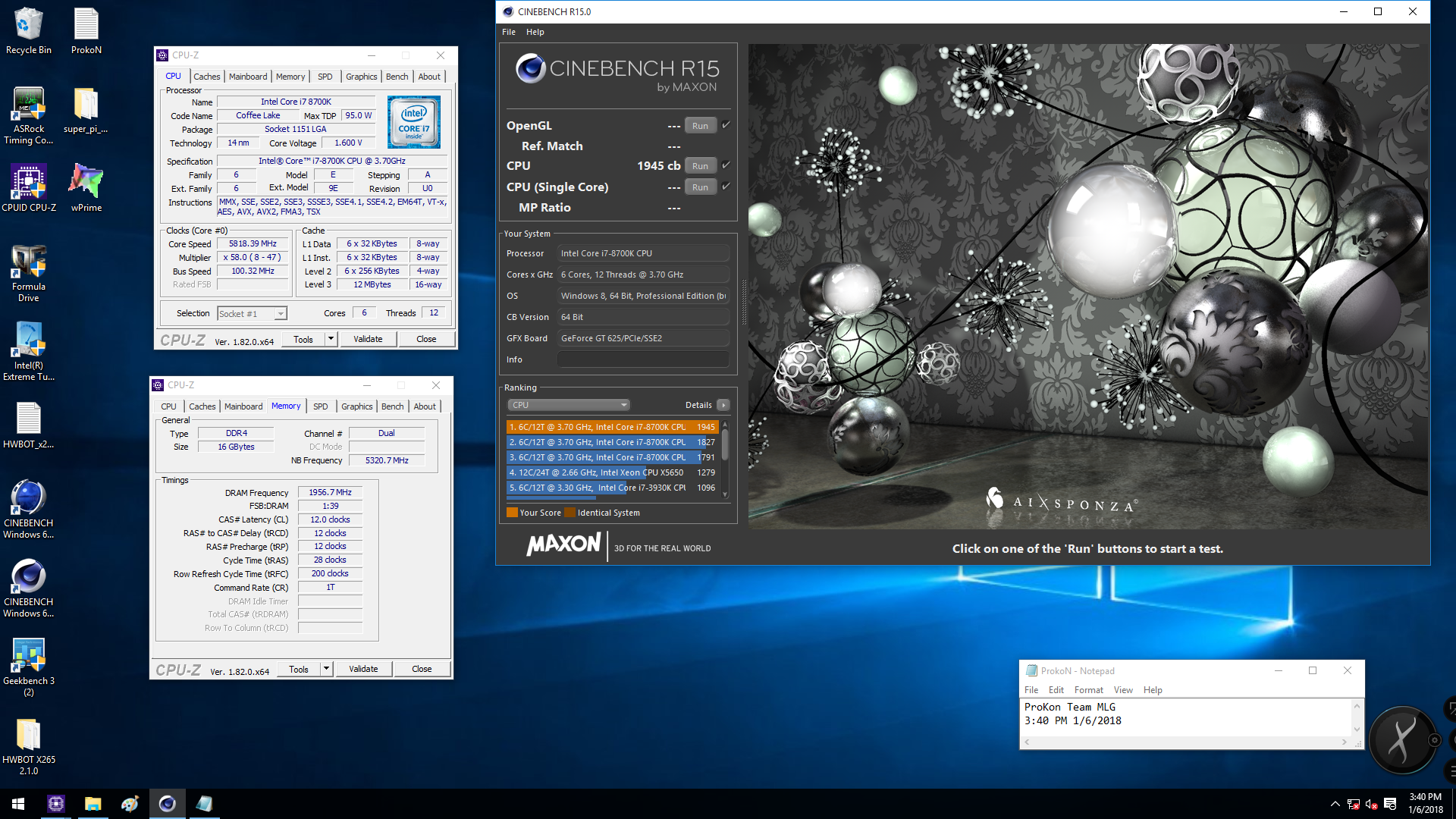Open the Paint taskbar icon
Screen dimensions: 1456x819
pyautogui.click(x=130, y=804)
